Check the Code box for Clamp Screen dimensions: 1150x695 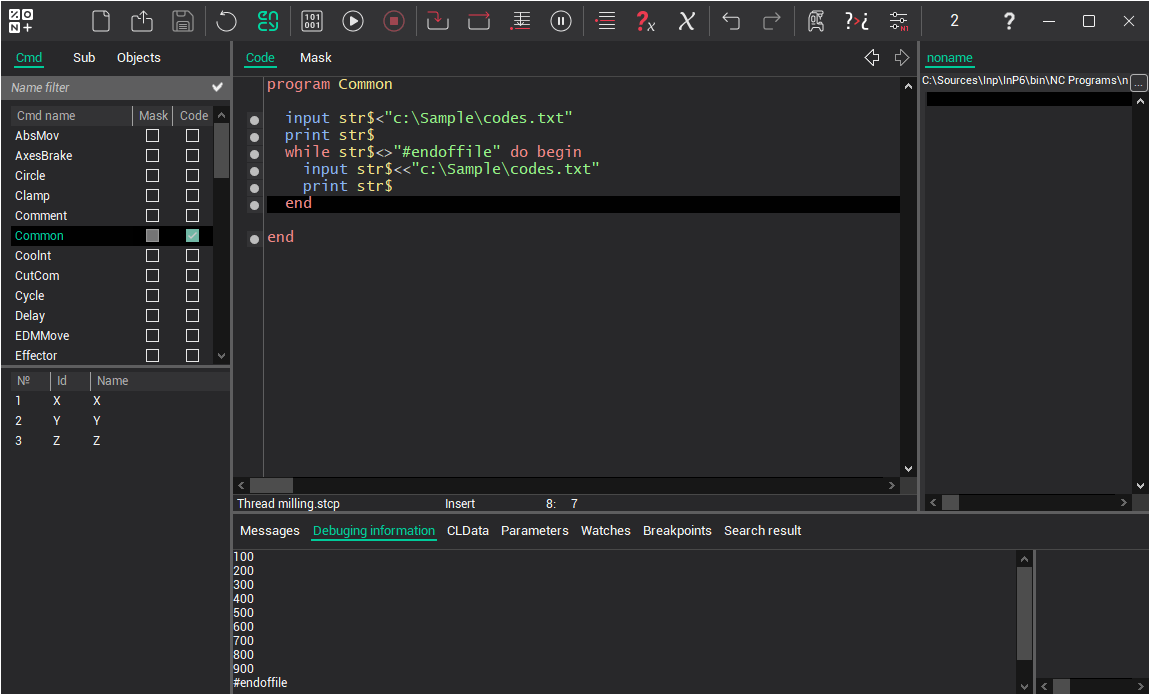click(x=192, y=196)
